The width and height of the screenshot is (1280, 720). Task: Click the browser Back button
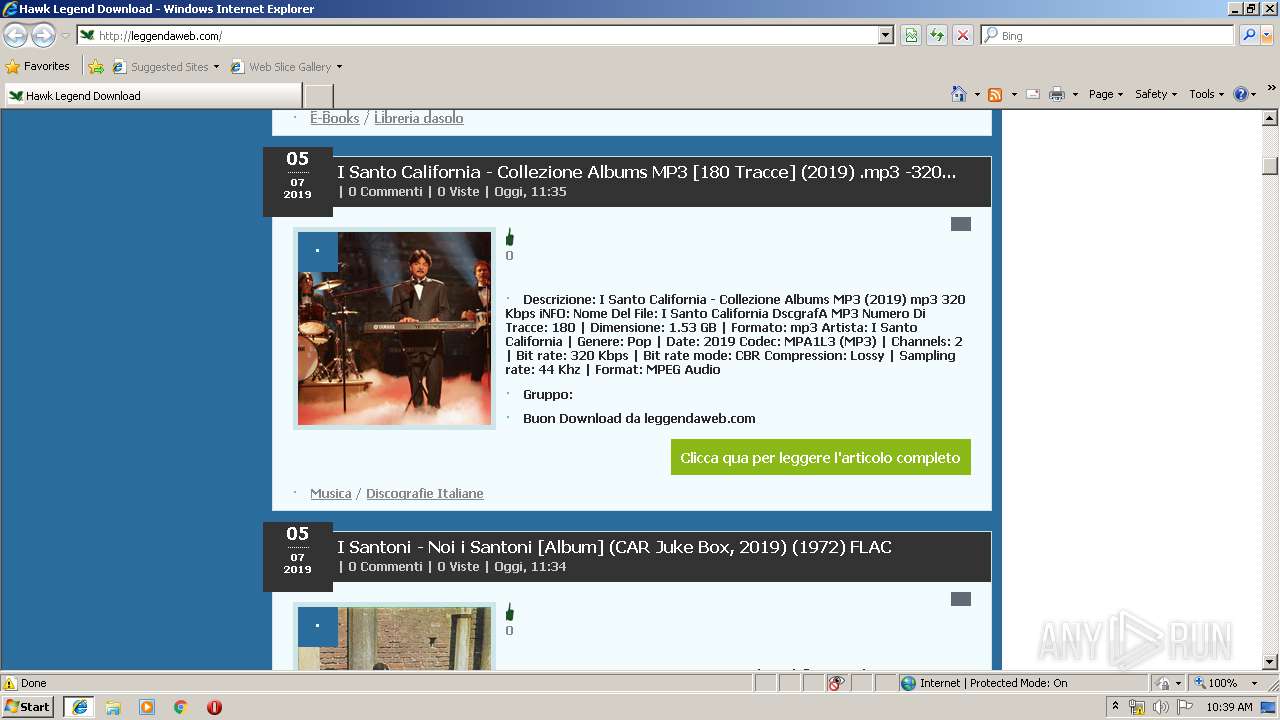coord(16,36)
